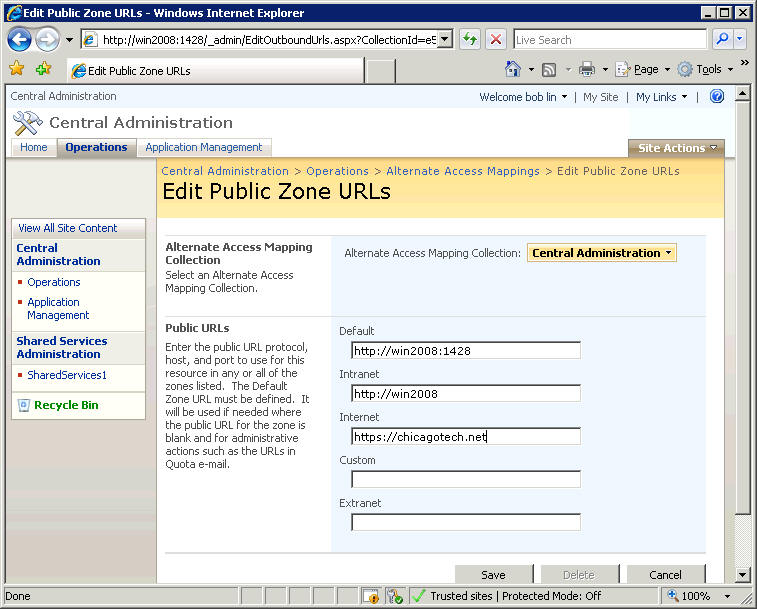Switch to the Home navigation tab
Image resolution: width=757 pixels, height=609 pixels.
click(x=33, y=147)
